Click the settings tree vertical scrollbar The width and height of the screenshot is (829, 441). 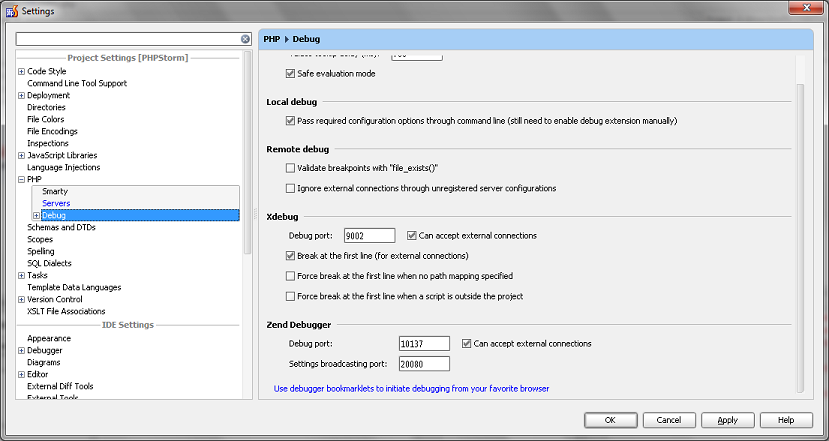coord(247,153)
